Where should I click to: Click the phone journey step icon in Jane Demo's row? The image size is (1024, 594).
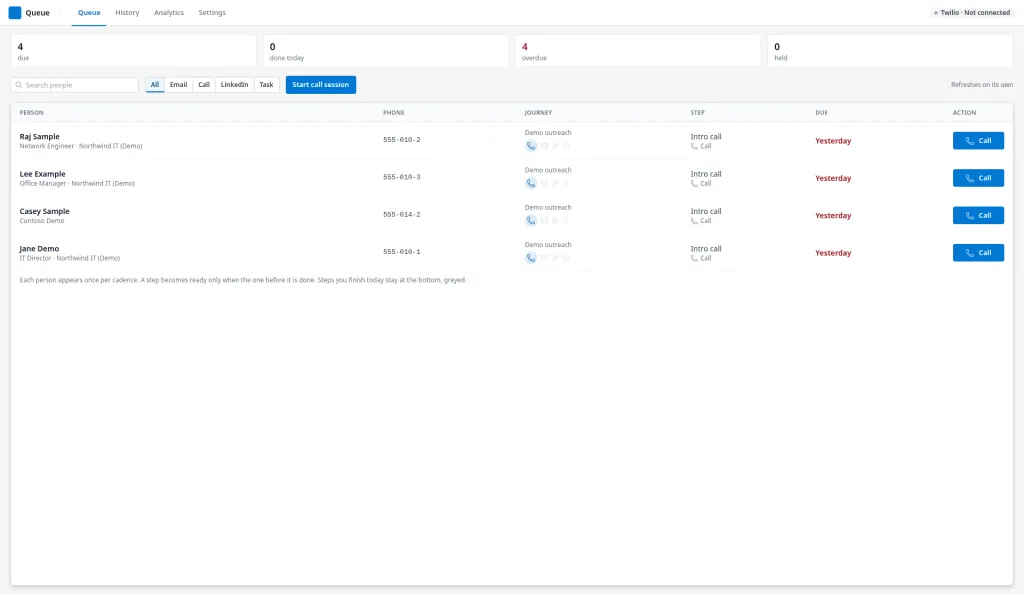(x=531, y=258)
